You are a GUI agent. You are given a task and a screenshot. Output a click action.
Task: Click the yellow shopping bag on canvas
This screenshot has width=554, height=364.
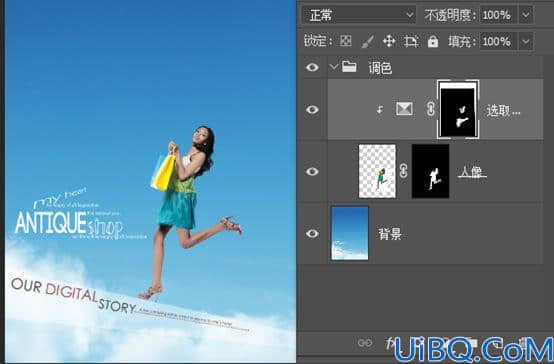[x=163, y=172]
